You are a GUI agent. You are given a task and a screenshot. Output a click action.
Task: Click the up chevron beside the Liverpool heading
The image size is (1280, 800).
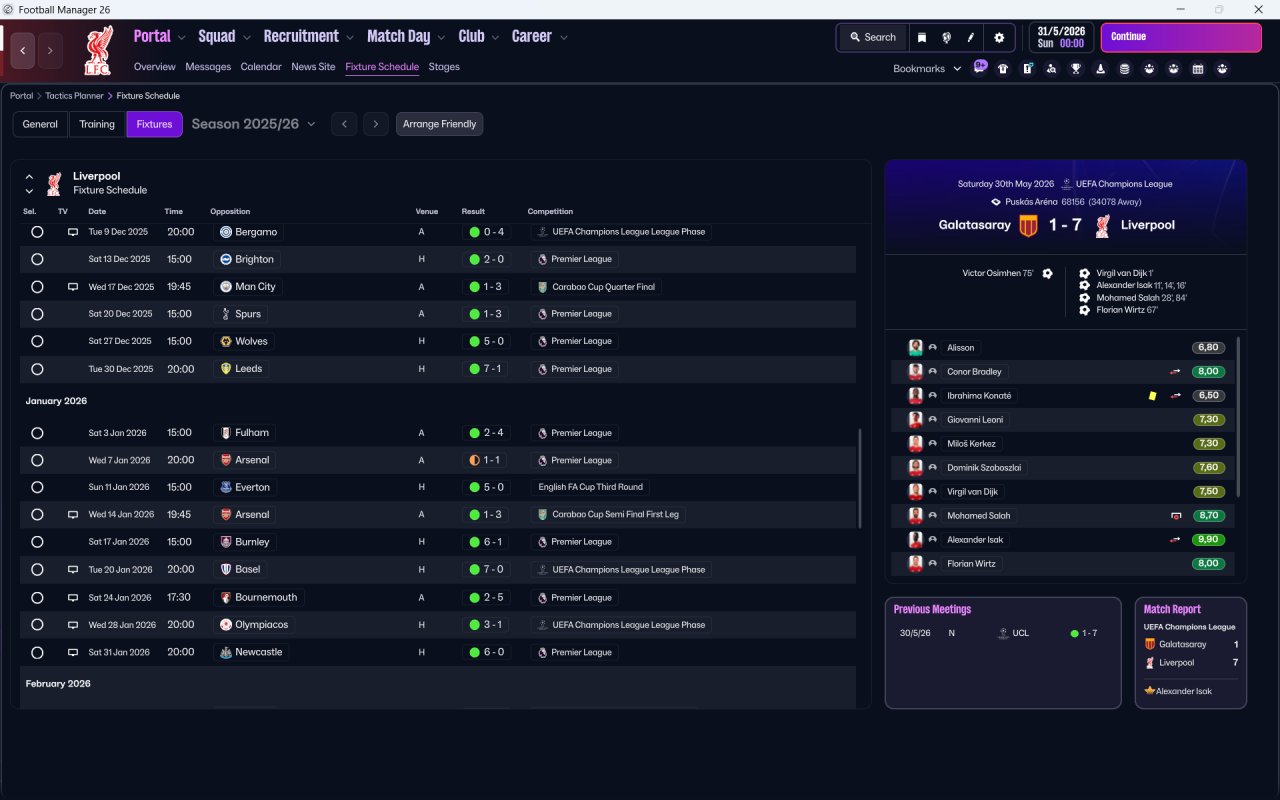[29, 176]
